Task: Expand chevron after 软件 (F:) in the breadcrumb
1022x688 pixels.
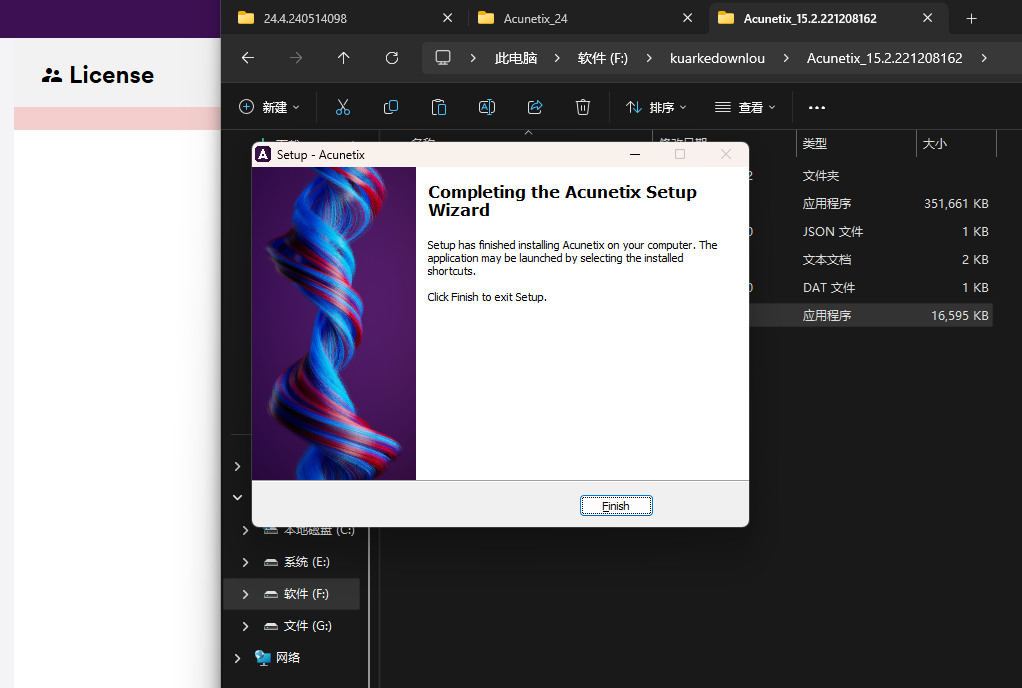Action: click(649, 58)
